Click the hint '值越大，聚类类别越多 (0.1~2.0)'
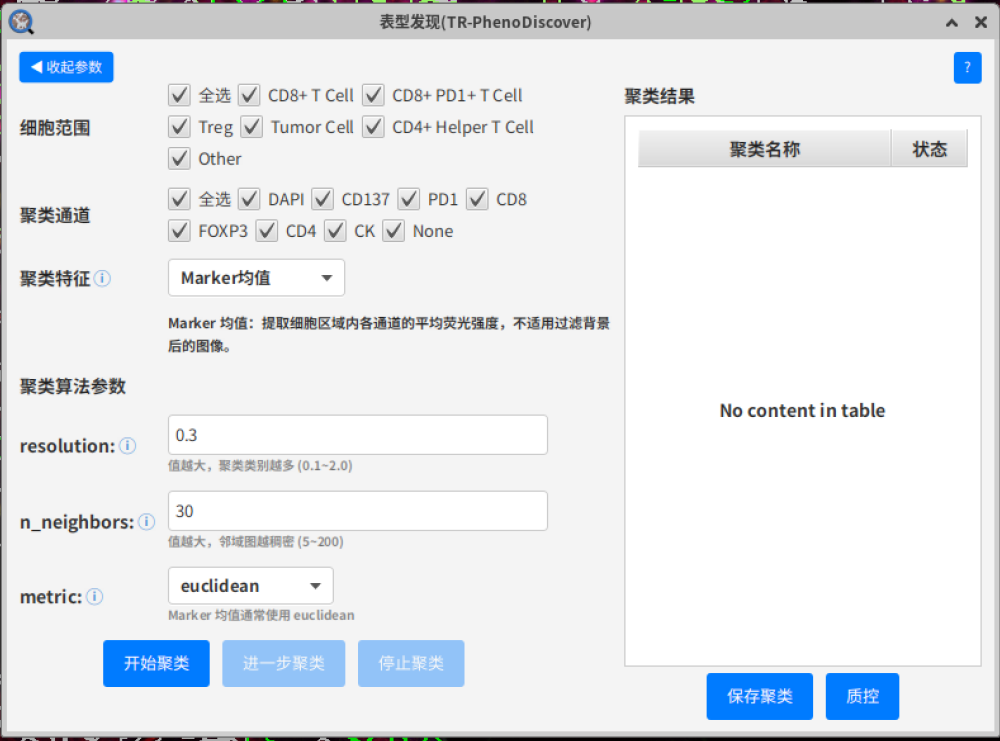This screenshot has height=741, width=1000. 260,466
